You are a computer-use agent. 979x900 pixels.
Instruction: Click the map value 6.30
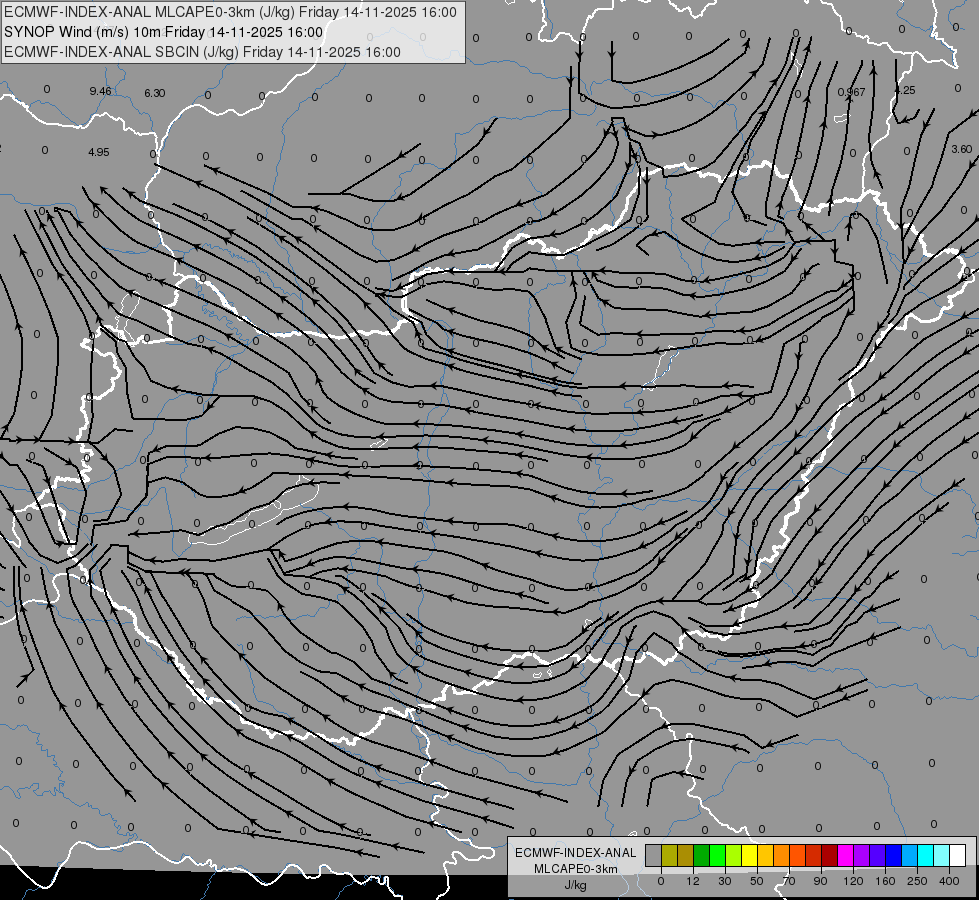tap(155, 93)
